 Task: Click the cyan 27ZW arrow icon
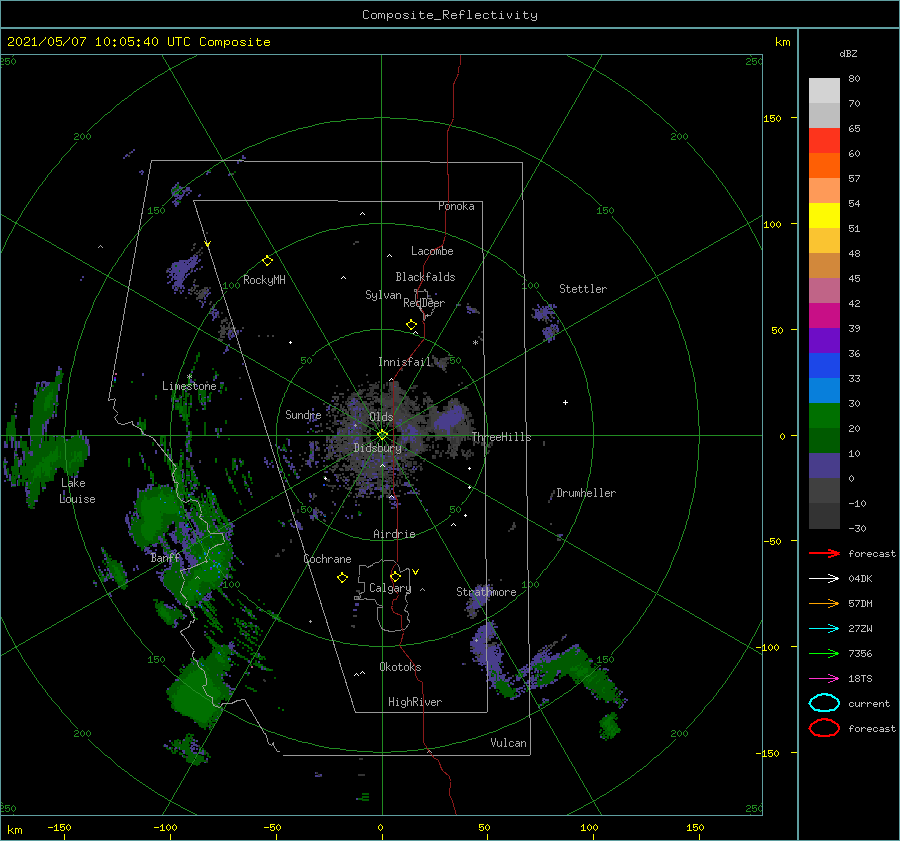click(824, 629)
